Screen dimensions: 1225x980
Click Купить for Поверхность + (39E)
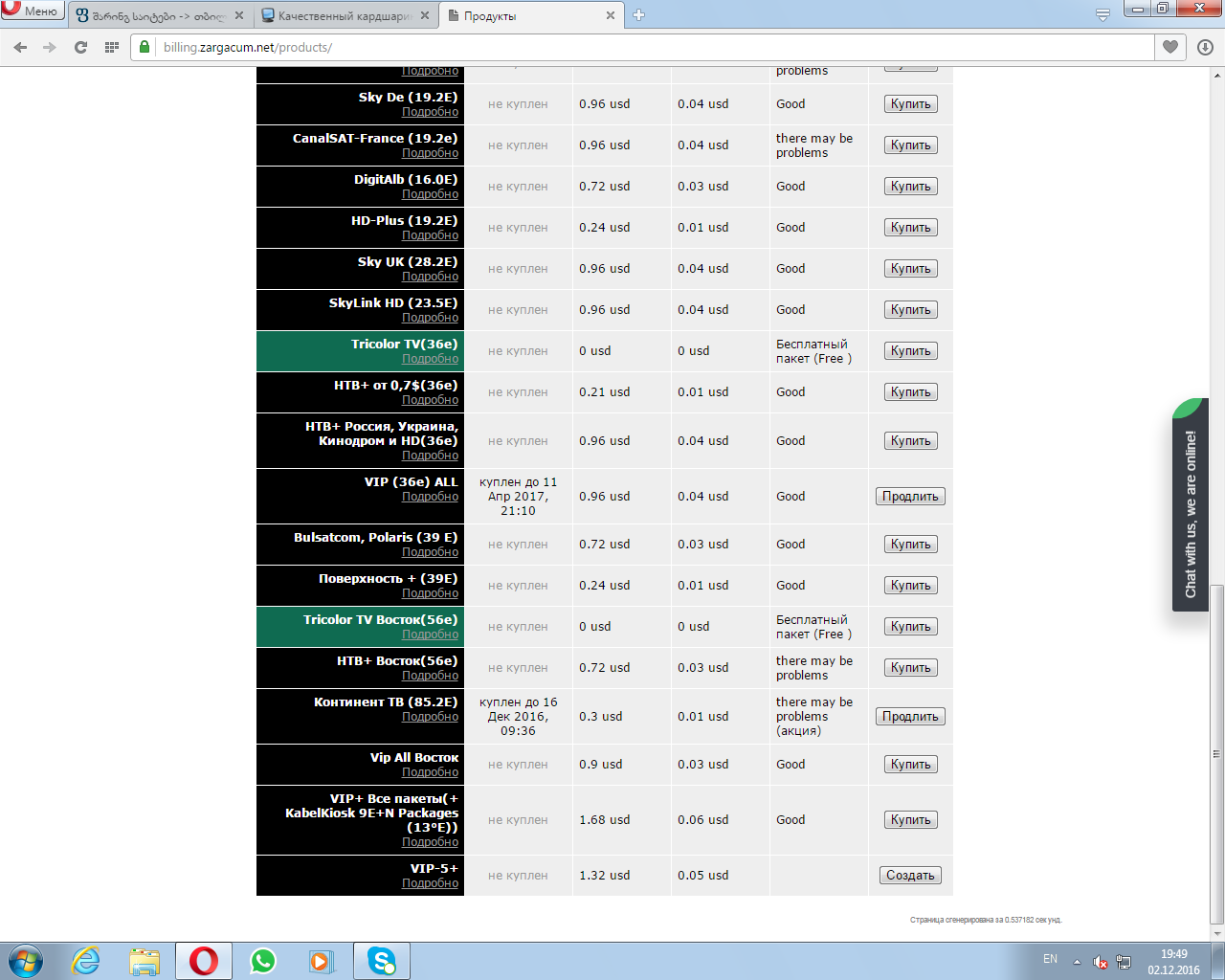click(x=910, y=586)
